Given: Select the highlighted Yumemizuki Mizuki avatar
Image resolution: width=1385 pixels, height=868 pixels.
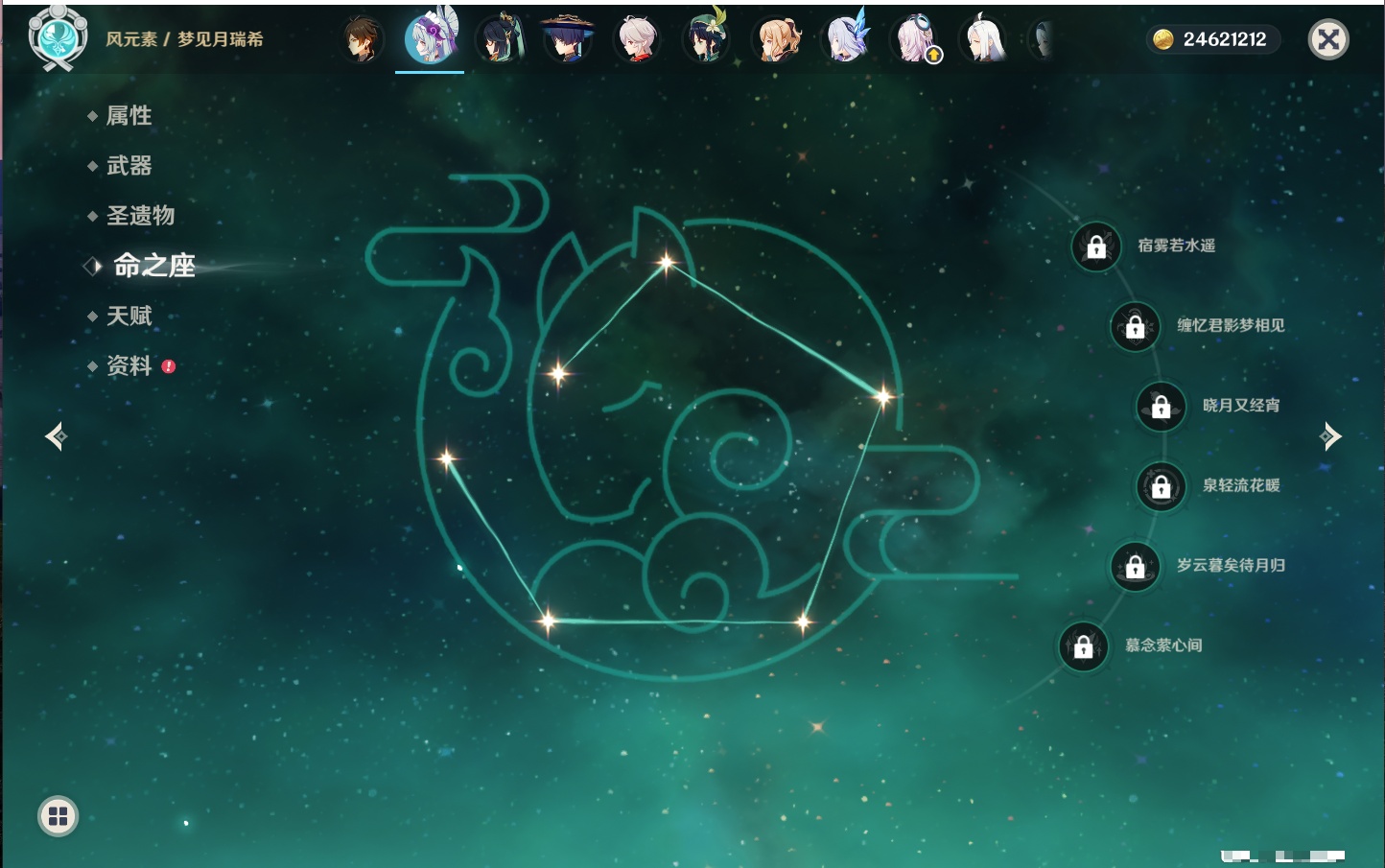Looking at the screenshot, I should 430,37.
